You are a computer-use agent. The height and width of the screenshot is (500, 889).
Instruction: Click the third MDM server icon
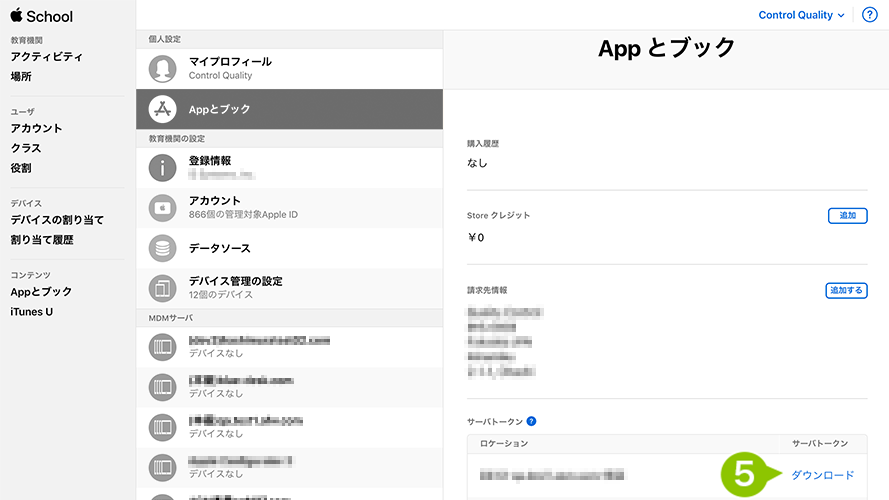point(162,427)
